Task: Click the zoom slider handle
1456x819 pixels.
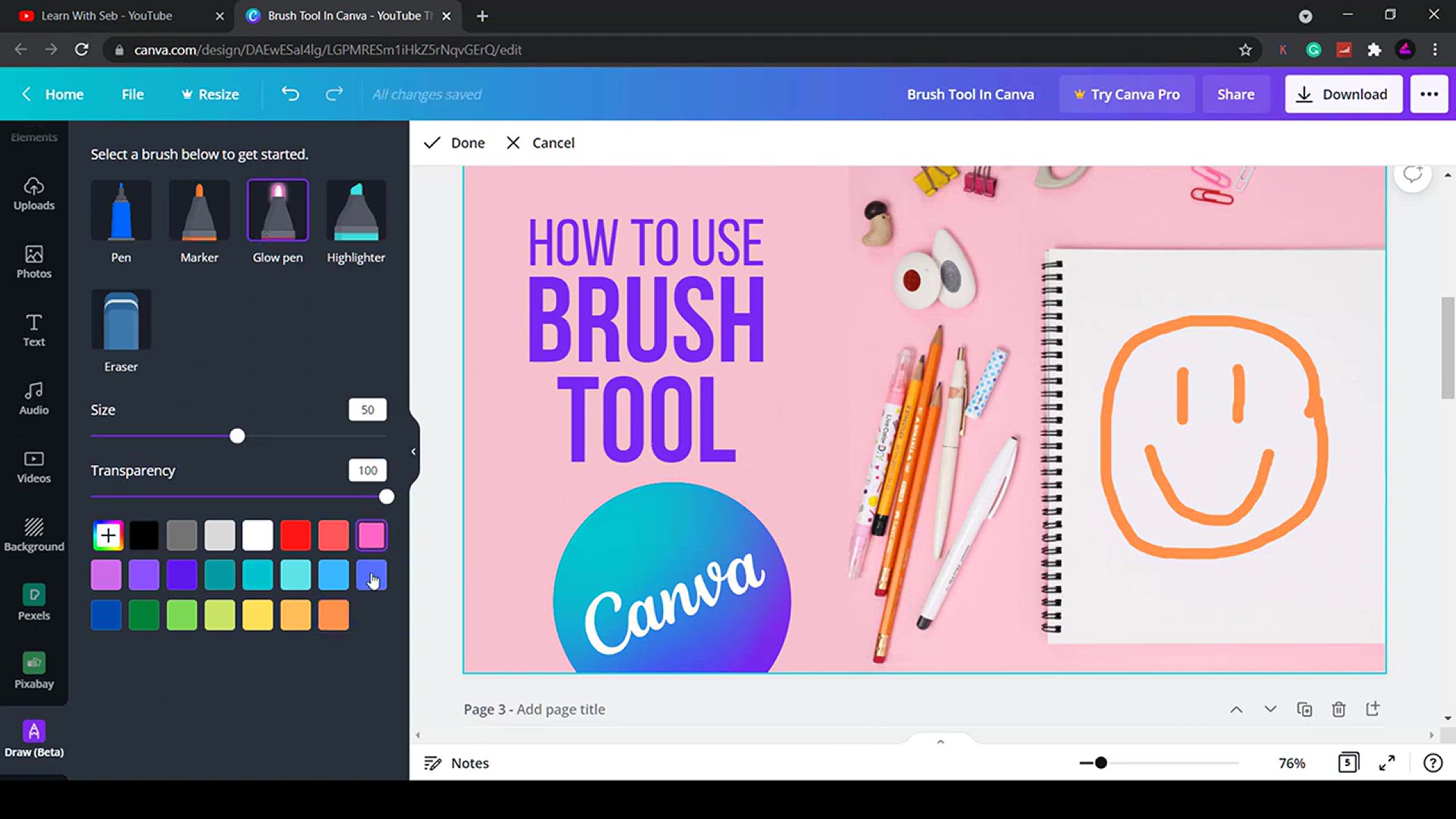Action: point(1101,763)
